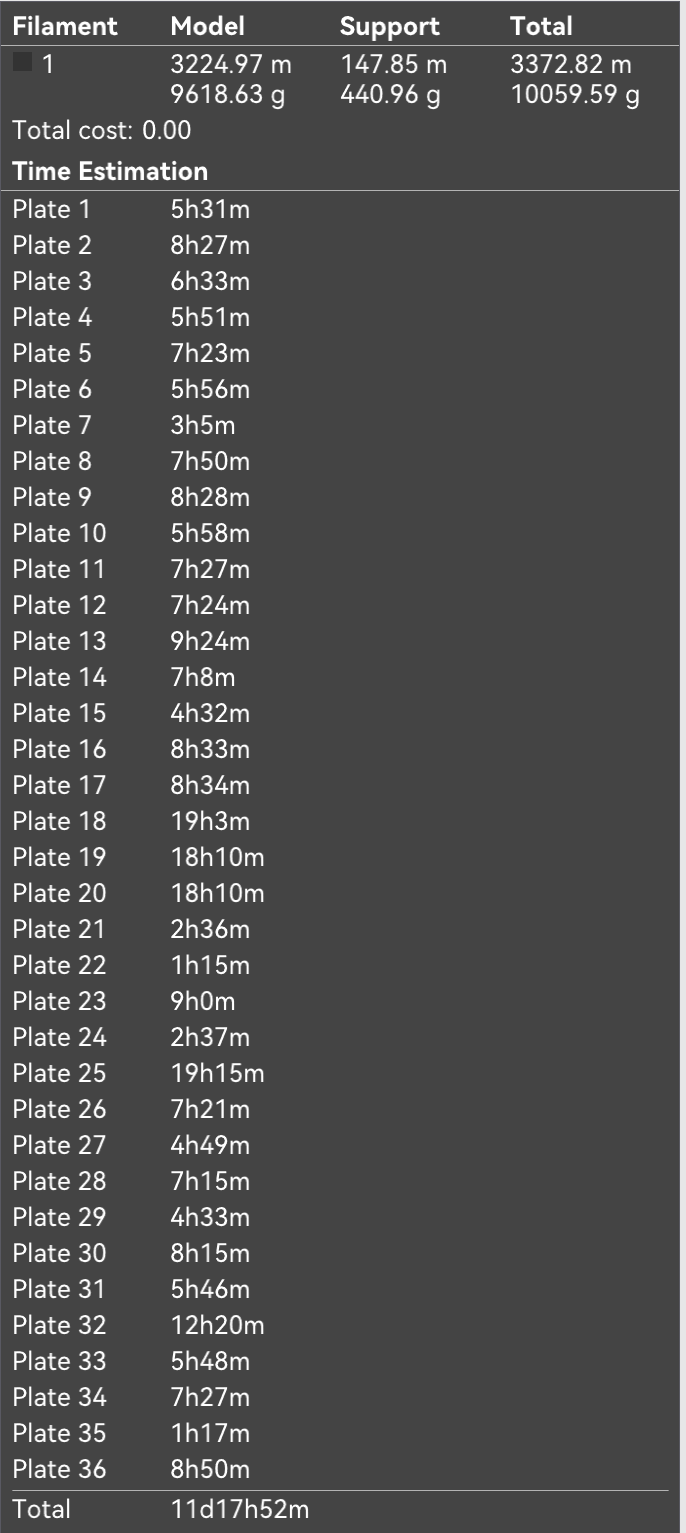The image size is (686, 1533).
Task: Click the Time Estimation section heading
Action: click(x=110, y=171)
